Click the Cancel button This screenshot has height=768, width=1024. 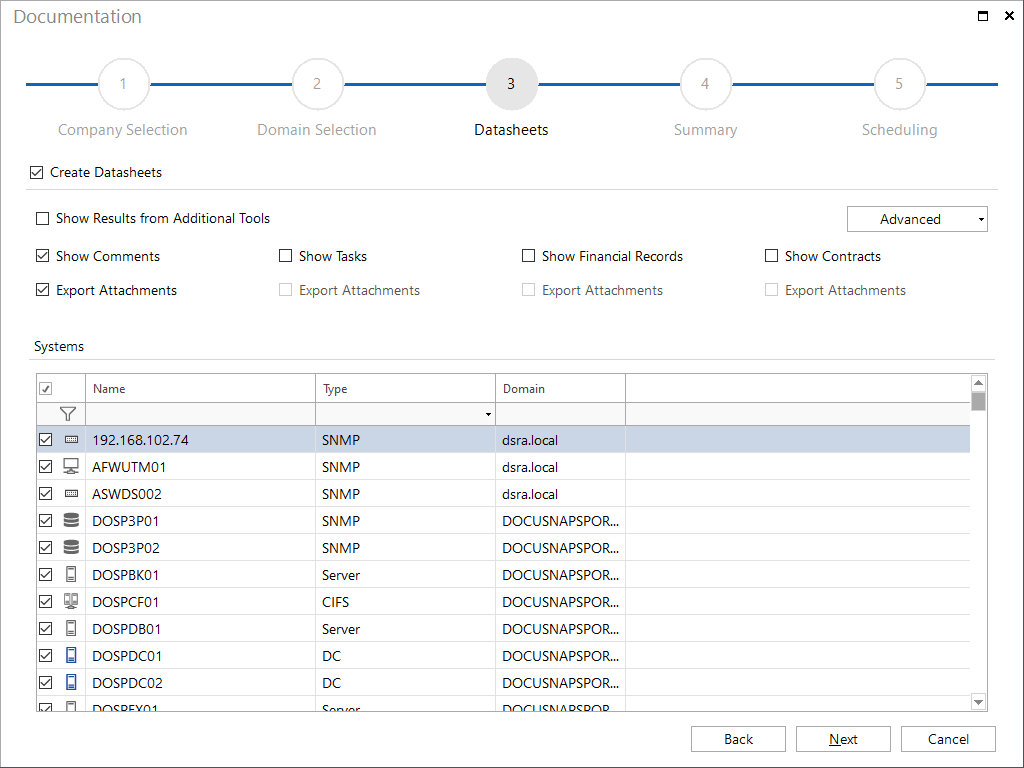948,739
